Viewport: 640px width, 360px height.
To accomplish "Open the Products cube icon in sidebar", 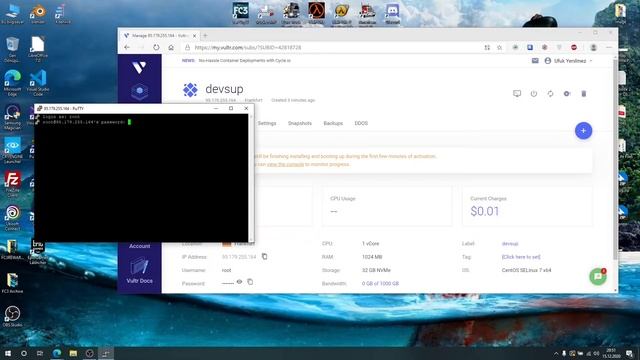I will pos(140,91).
